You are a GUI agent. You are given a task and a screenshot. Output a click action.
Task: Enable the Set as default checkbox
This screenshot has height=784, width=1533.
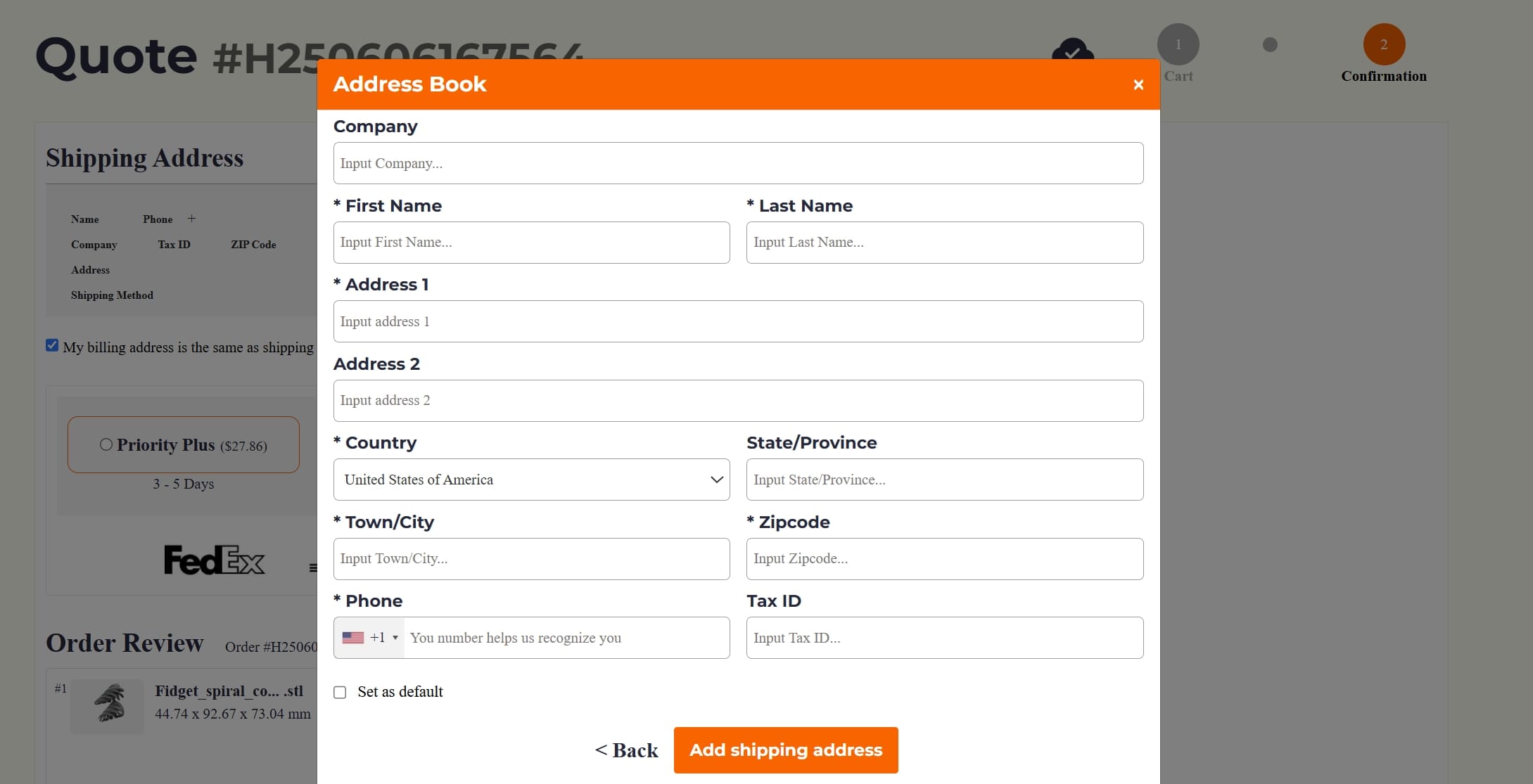pos(340,692)
